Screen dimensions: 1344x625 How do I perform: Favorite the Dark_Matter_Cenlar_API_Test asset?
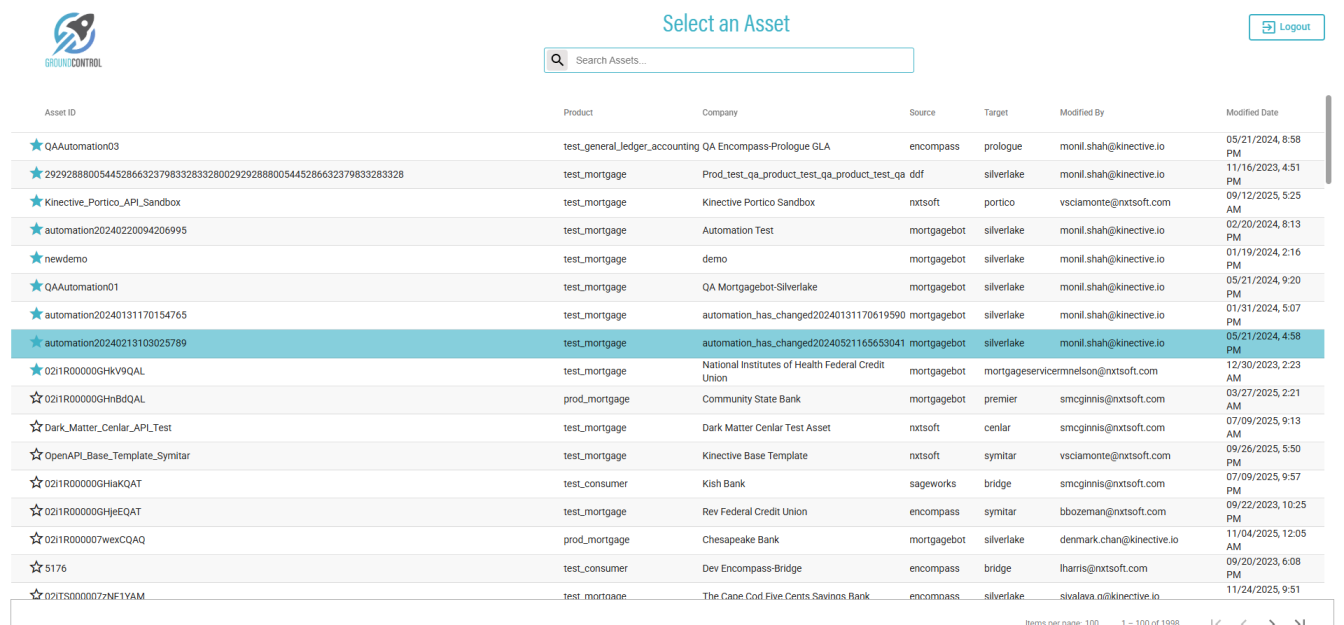click(x=36, y=427)
